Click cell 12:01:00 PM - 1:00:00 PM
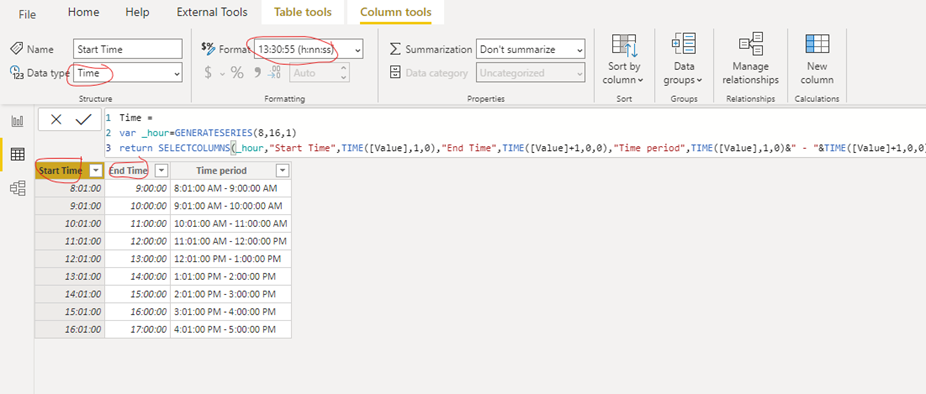Image resolution: width=926 pixels, height=394 pixels. click(231, 259)
